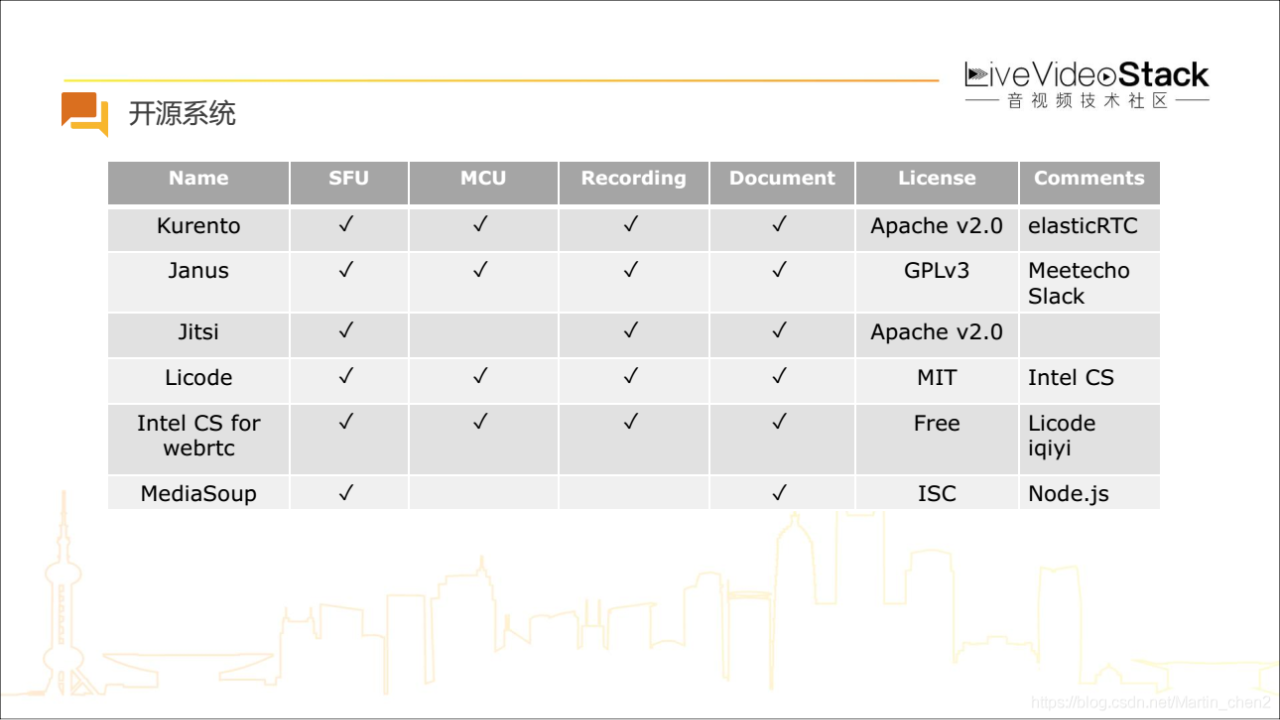The width and height of the screenshot is (1280, 720).
Task: Click the Kurento SFU checkmark
Action: 347,225
